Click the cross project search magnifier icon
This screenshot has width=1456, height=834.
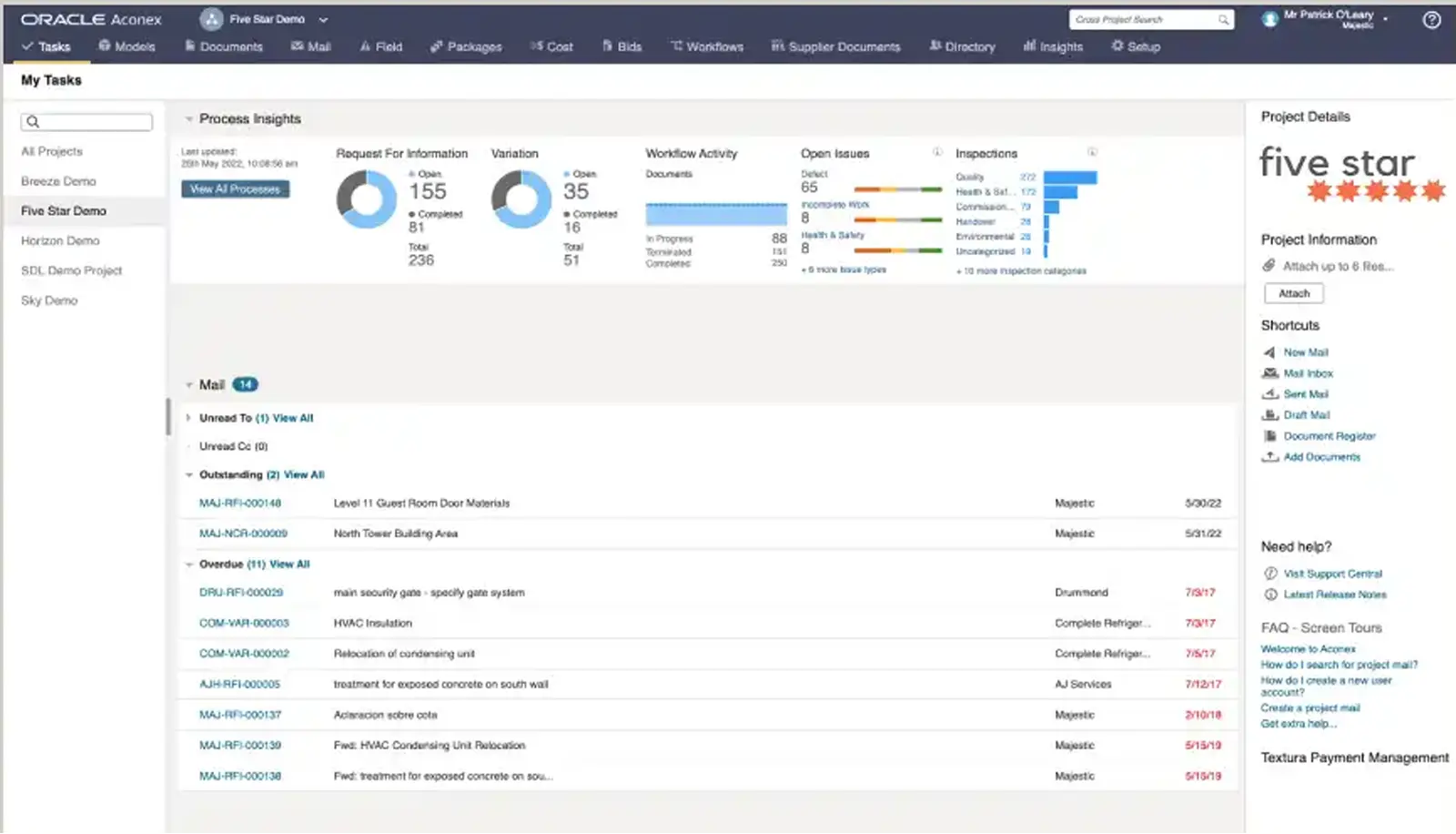(1223, 20)
